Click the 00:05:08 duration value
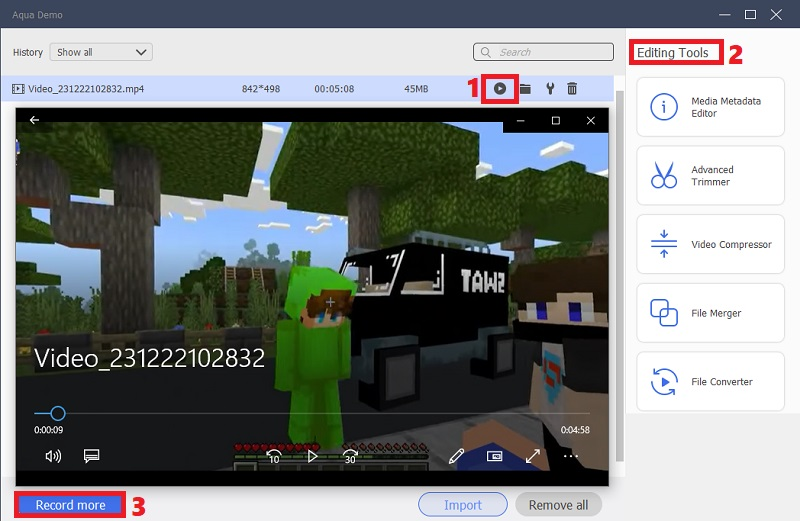800x521 pixels. pos(334,89)
